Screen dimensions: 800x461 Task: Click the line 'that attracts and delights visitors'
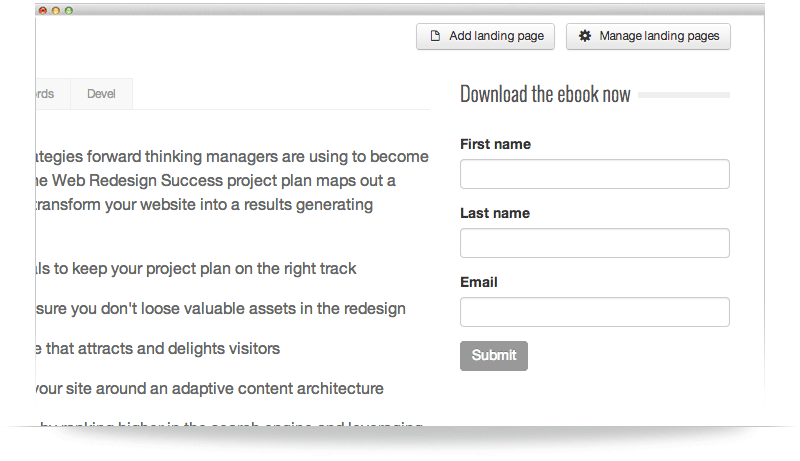coord(163,349)
